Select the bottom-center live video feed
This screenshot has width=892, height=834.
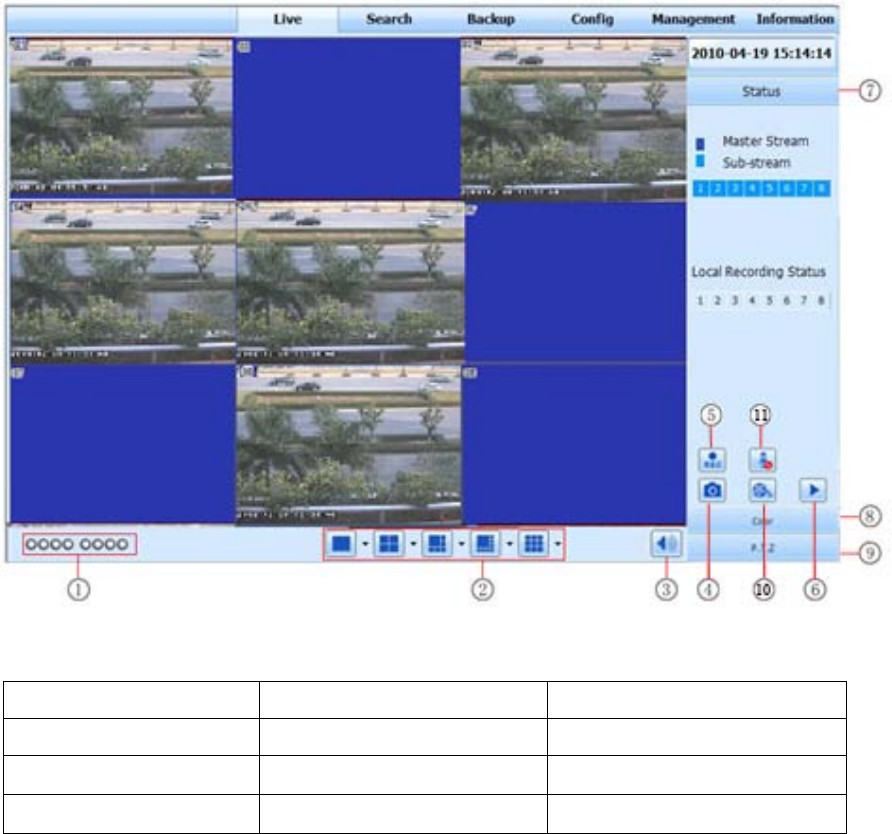coord(348,445)
